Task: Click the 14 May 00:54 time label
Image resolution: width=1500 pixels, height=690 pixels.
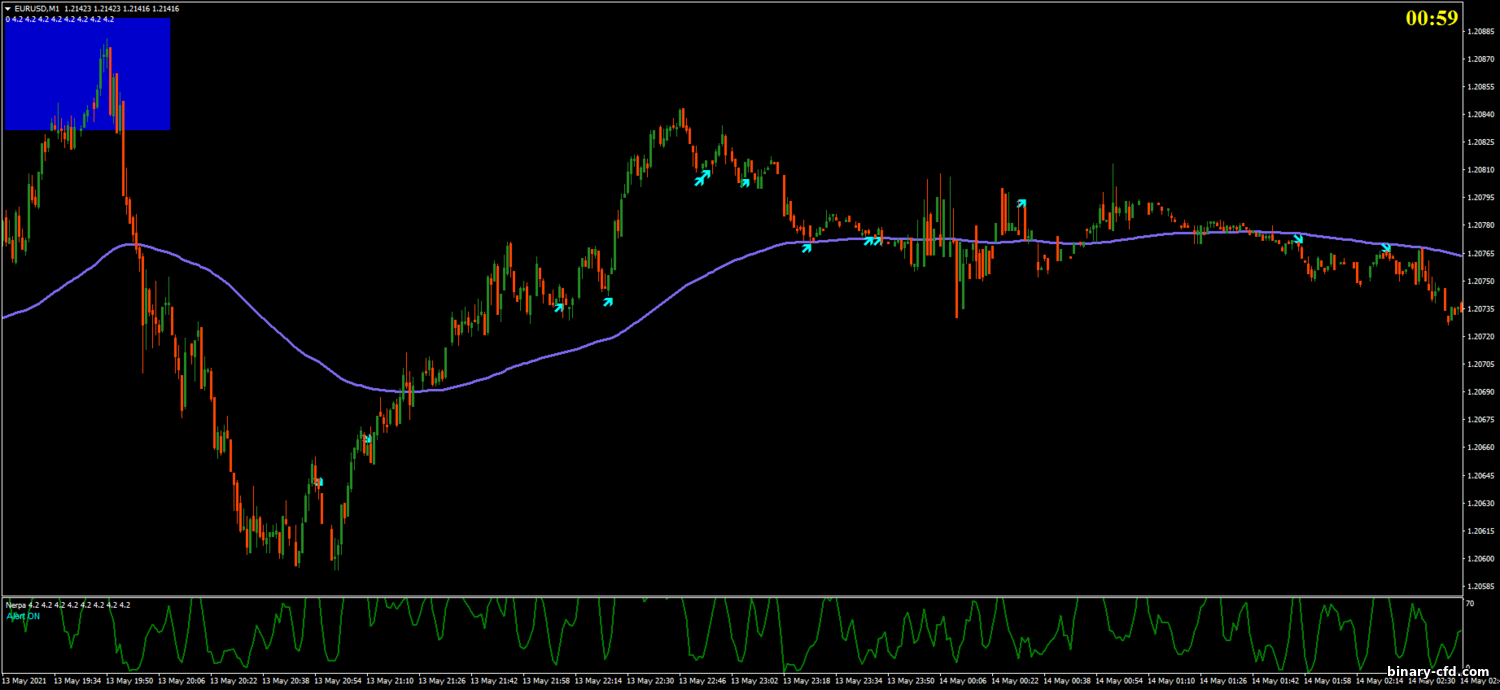Action: 1121,680
